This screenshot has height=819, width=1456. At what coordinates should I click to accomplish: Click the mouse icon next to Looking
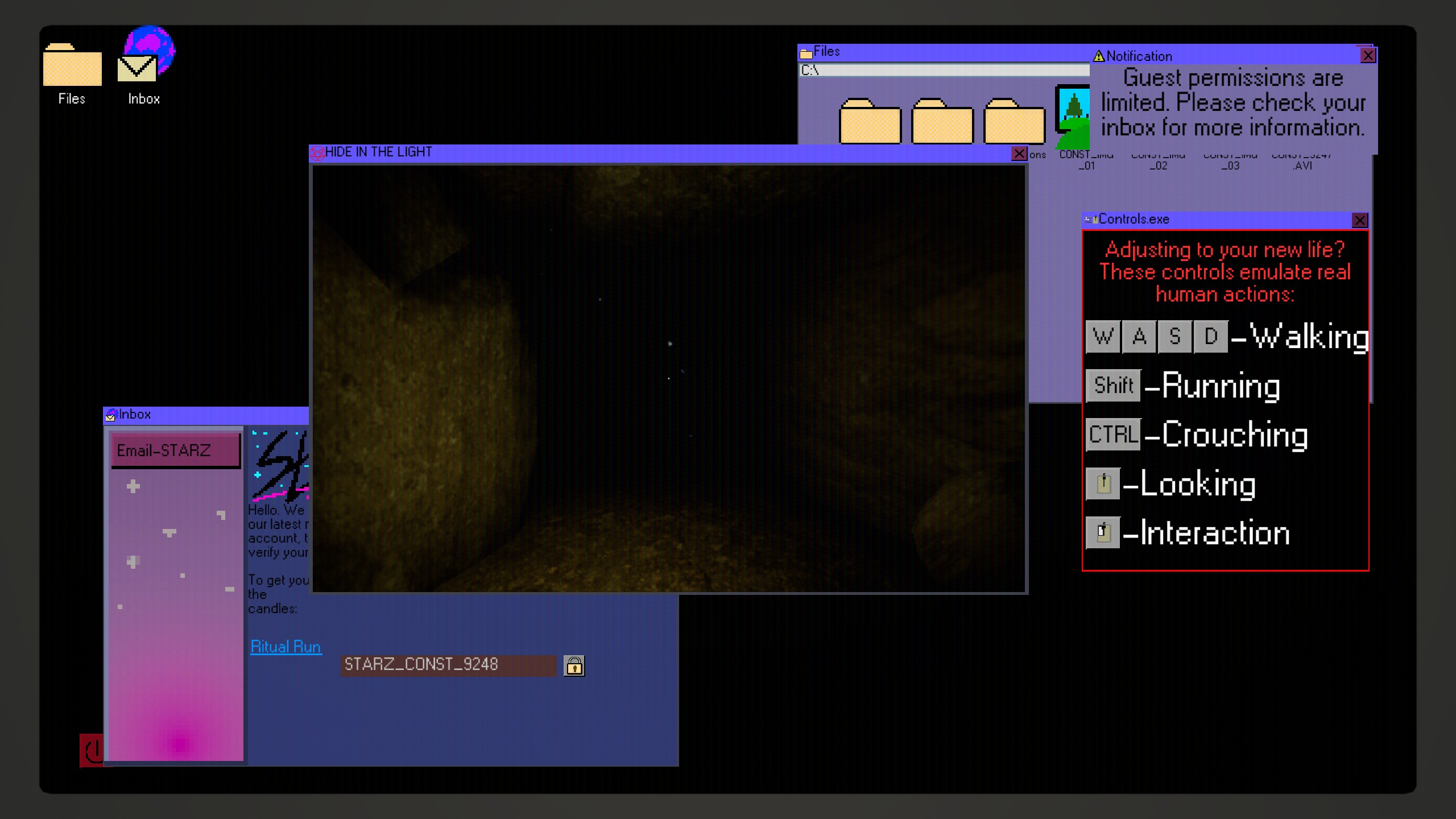click(x=1103, y=484)
